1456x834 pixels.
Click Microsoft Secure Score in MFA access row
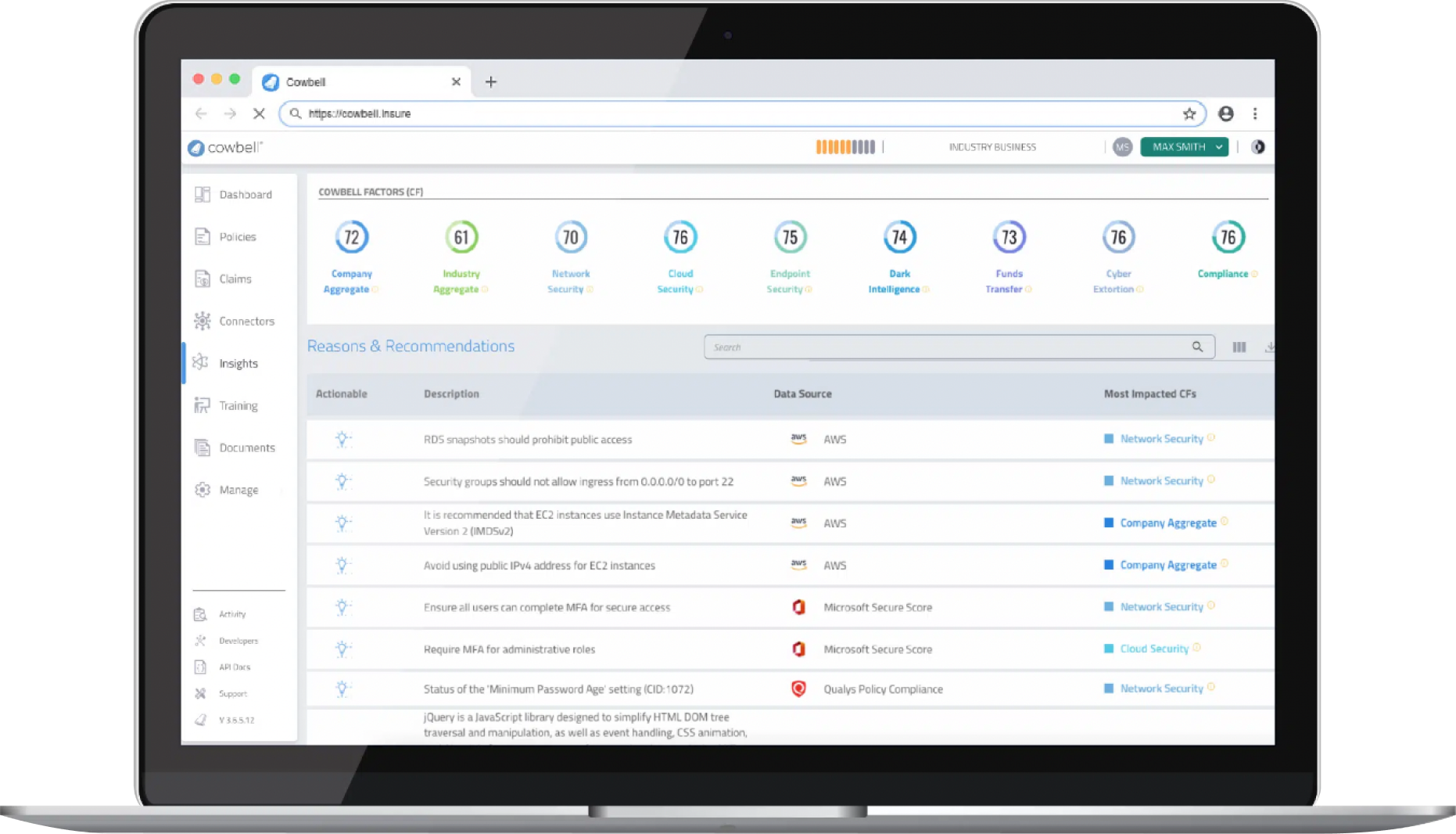[877, 607]
